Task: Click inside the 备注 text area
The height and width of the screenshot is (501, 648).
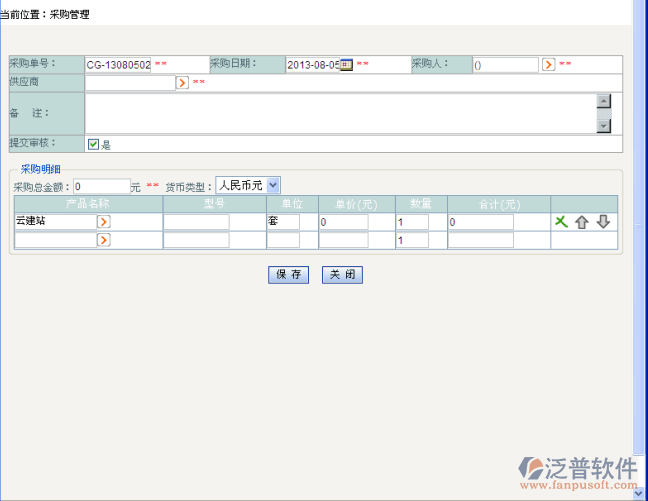Action: (x=341, y=113)
